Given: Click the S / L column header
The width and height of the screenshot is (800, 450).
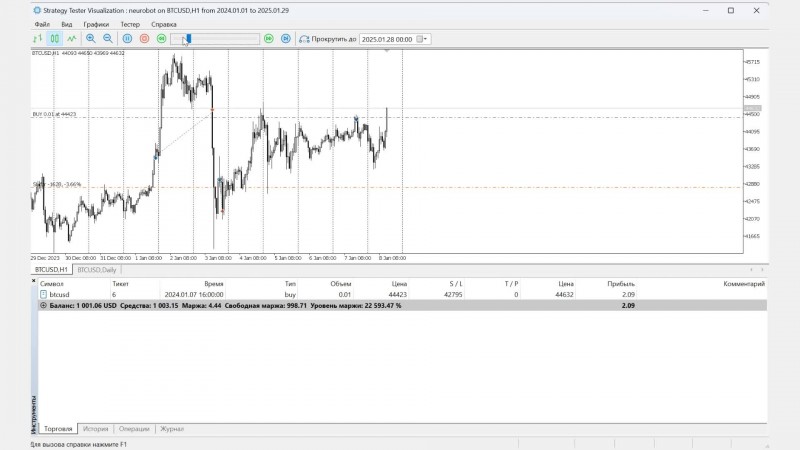Looking at the screenshot, I should pyautogui.click(x=456, y=284).
